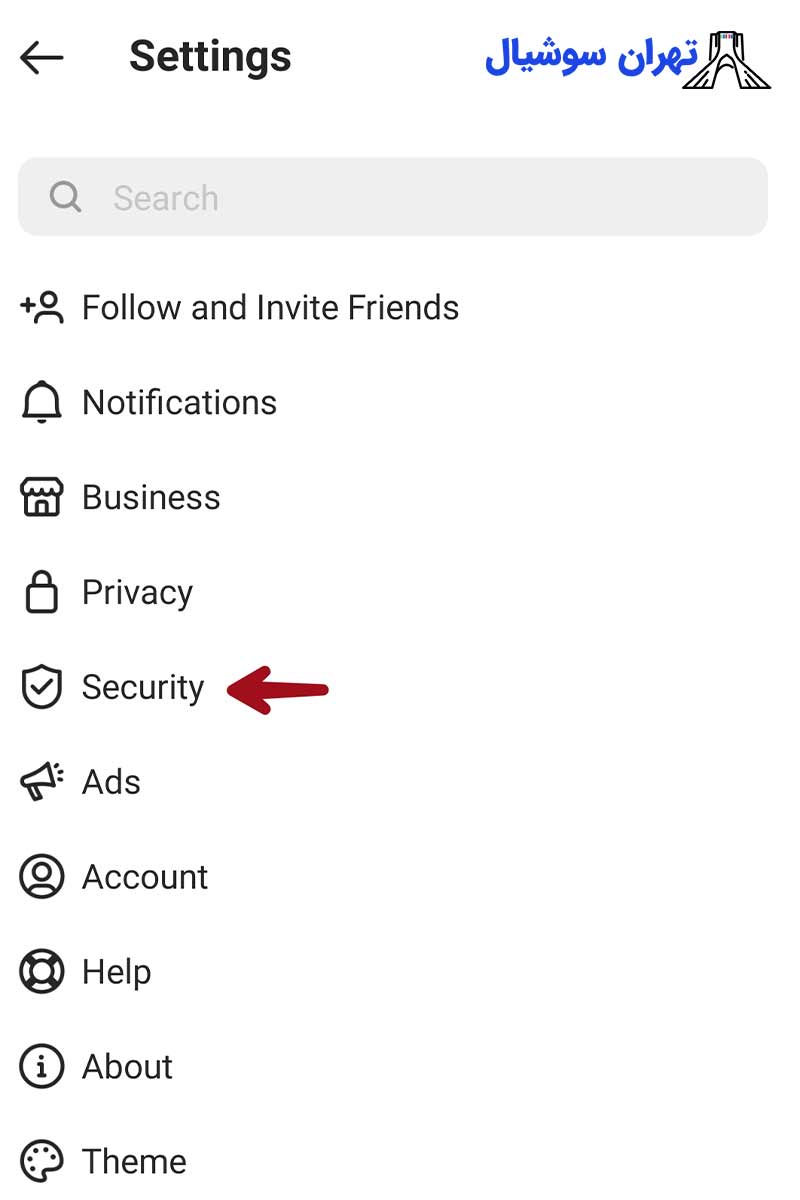This screenshot has height=1200, width=800.
Task: Tap the Security shield icon
Action: click(42, 687)
